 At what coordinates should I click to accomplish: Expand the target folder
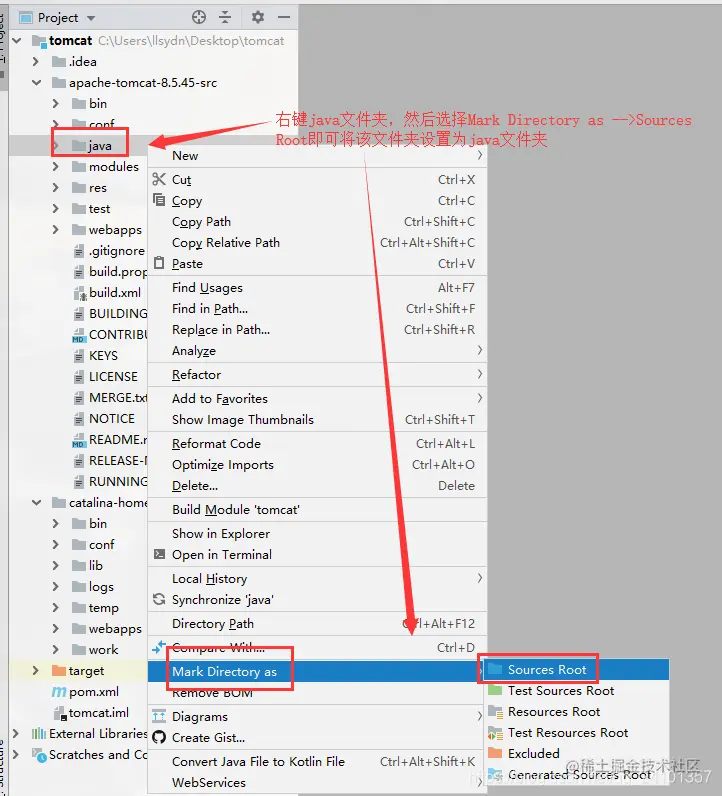35,671
